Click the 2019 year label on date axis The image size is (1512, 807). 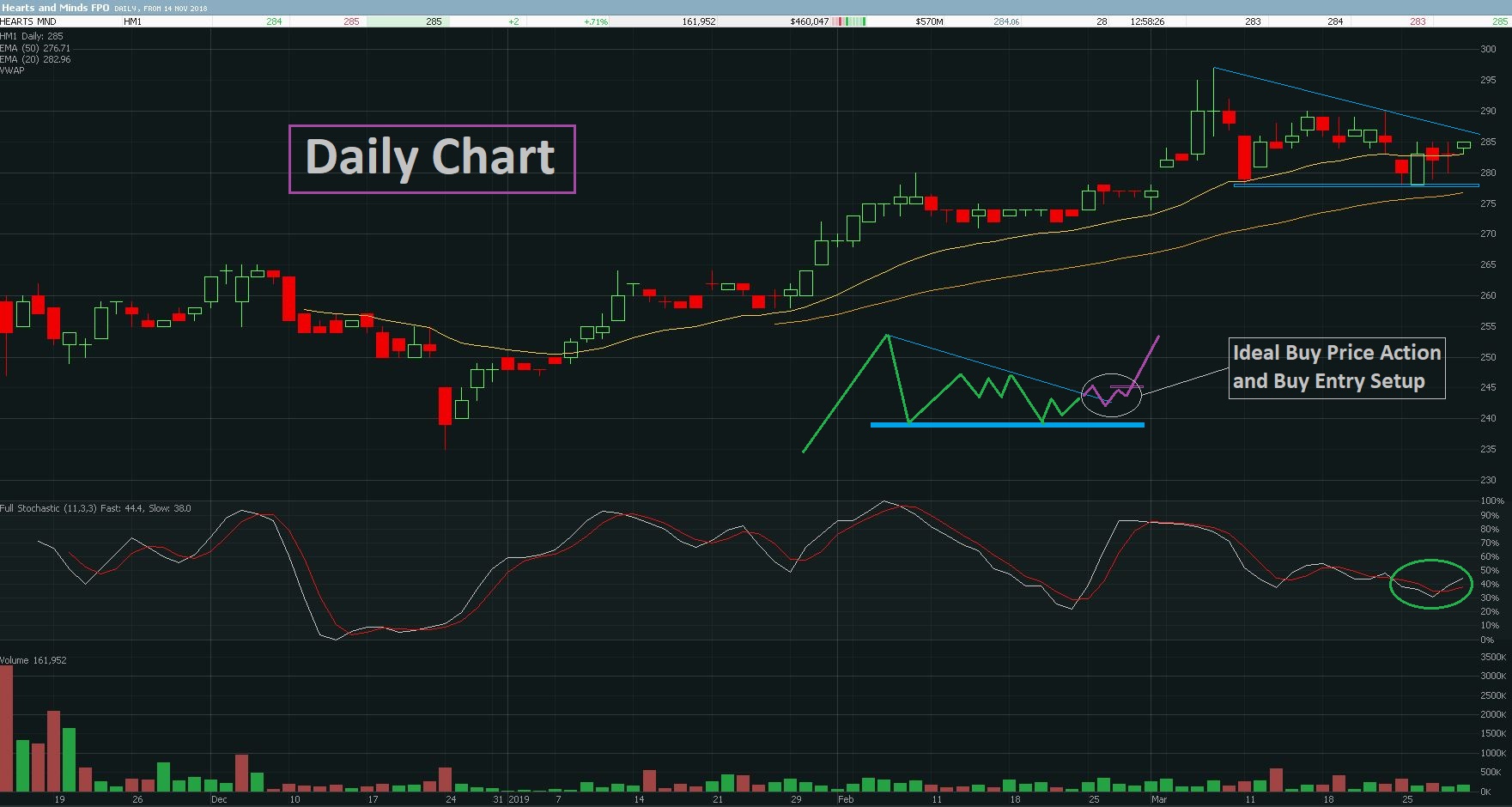519,799
